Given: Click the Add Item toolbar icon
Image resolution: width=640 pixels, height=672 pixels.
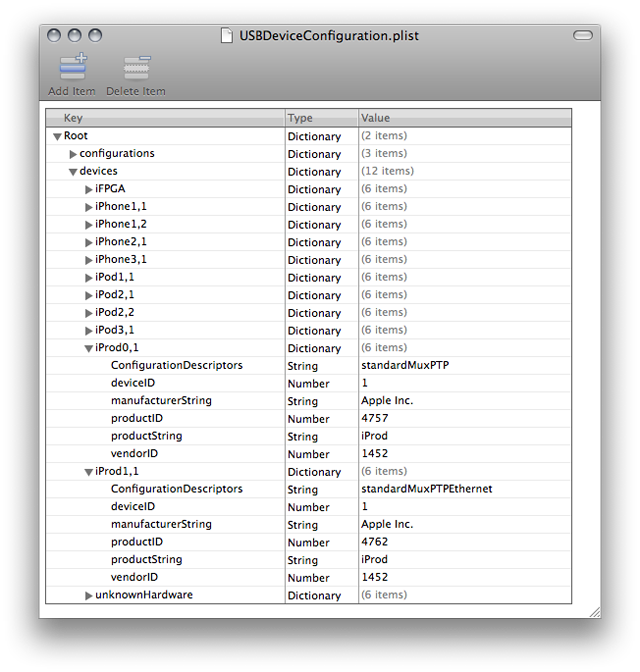Looking at the screenshot, I should 73,67.
